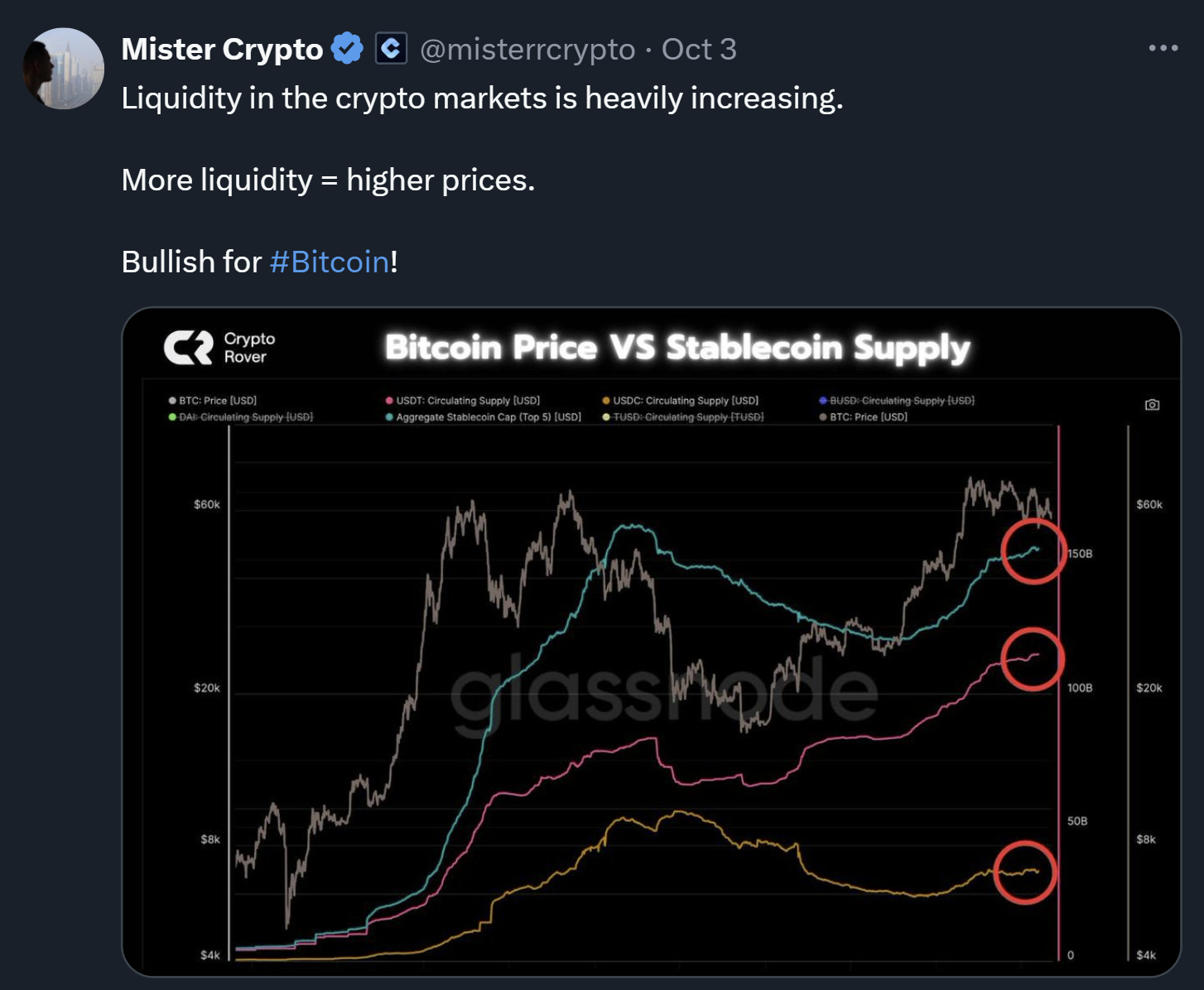Toggle the Aggregate Stablecoin Cap legend entry
The image size is (1204, 990).
pyautogui.click(x=484, y=417)
